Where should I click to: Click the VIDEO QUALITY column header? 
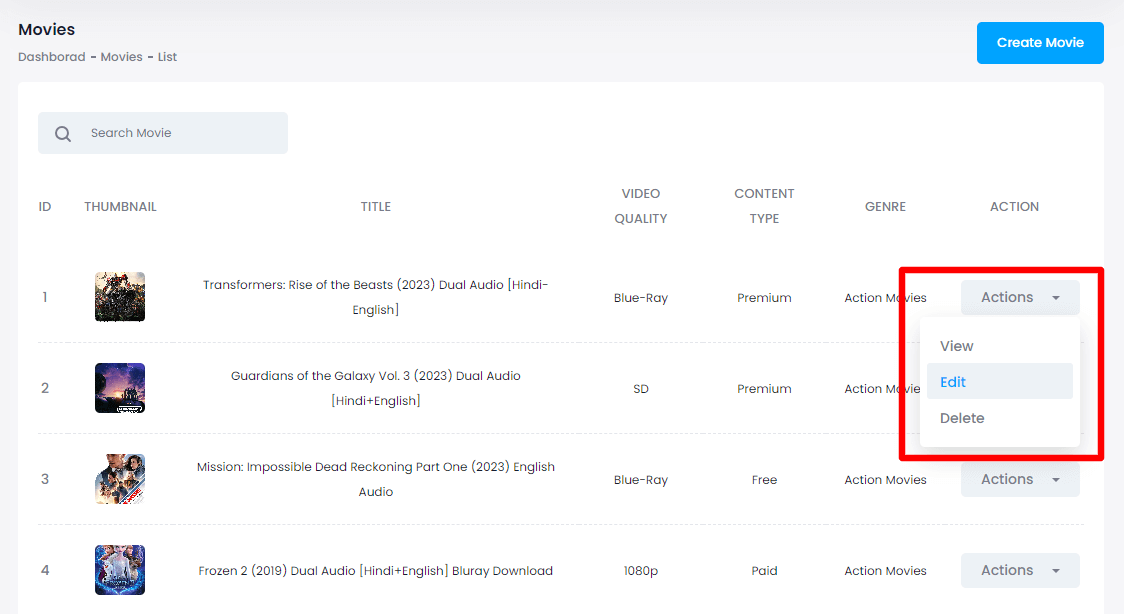(x=641, y=206)
